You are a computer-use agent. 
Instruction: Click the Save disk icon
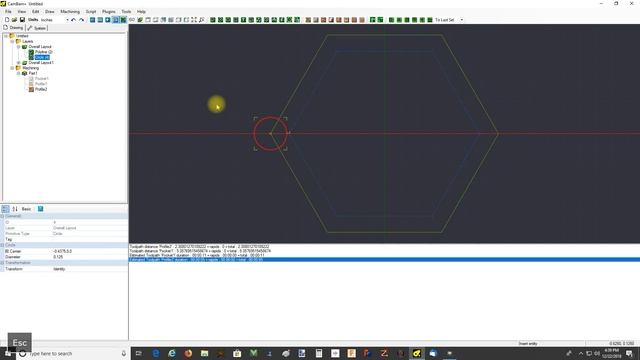pos(22,20)
